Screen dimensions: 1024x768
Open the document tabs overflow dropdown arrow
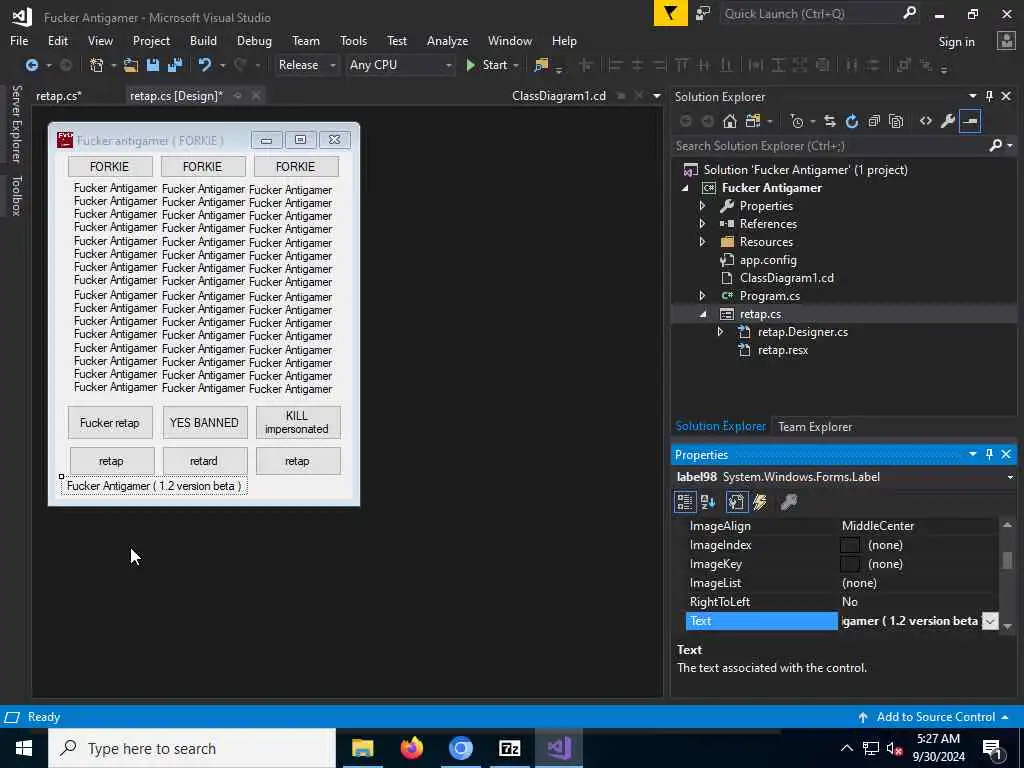pos(656,96)
